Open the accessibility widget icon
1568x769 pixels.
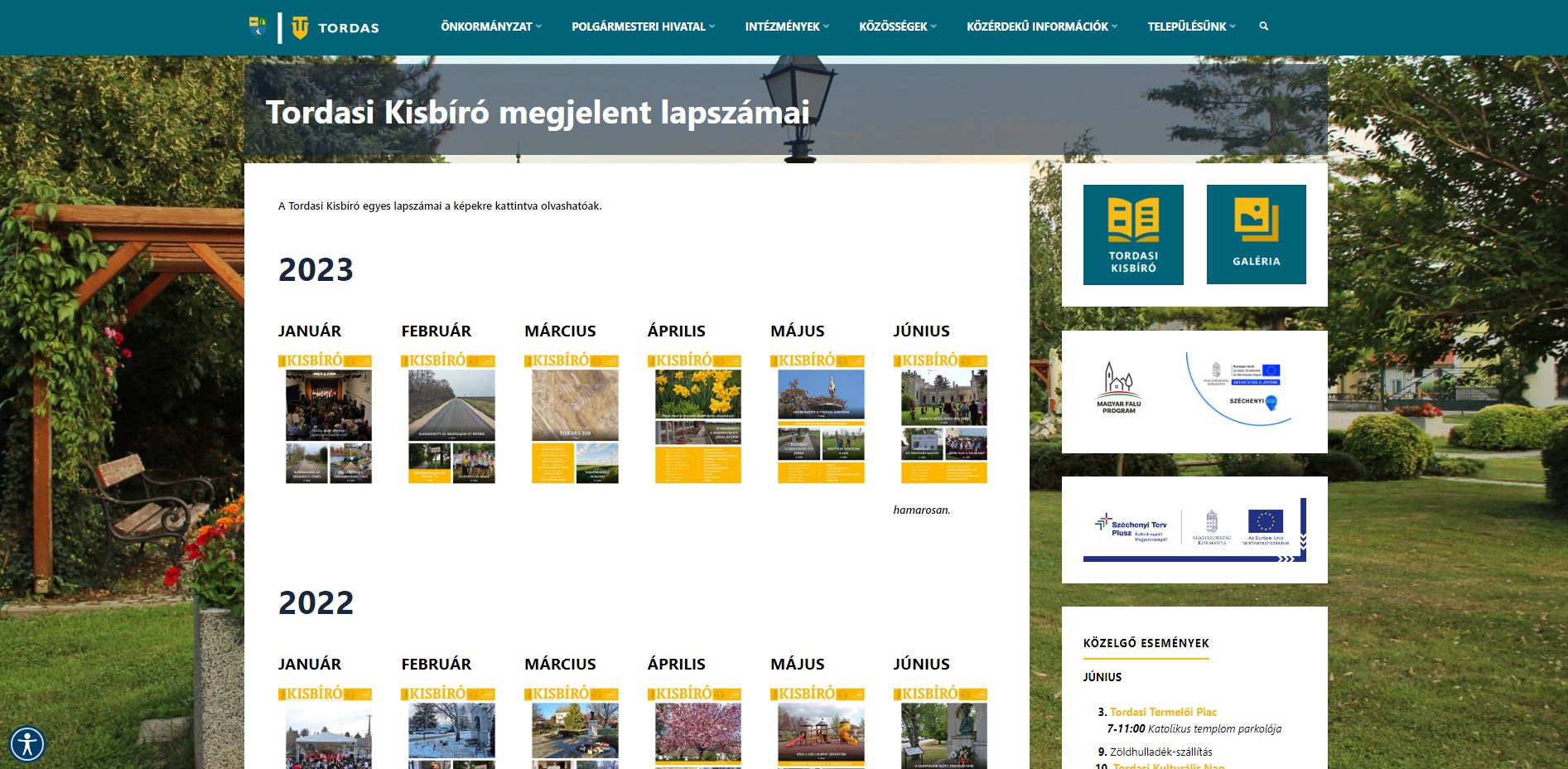pyautogui.click(x=27, y=743)
